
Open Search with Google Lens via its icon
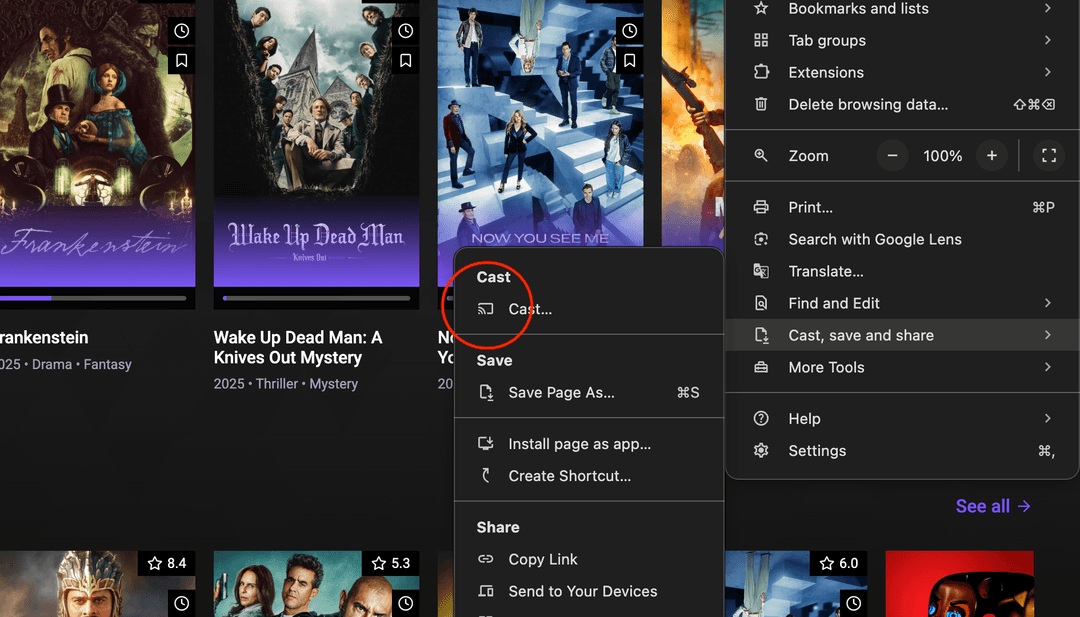click(x=761, y=239)
